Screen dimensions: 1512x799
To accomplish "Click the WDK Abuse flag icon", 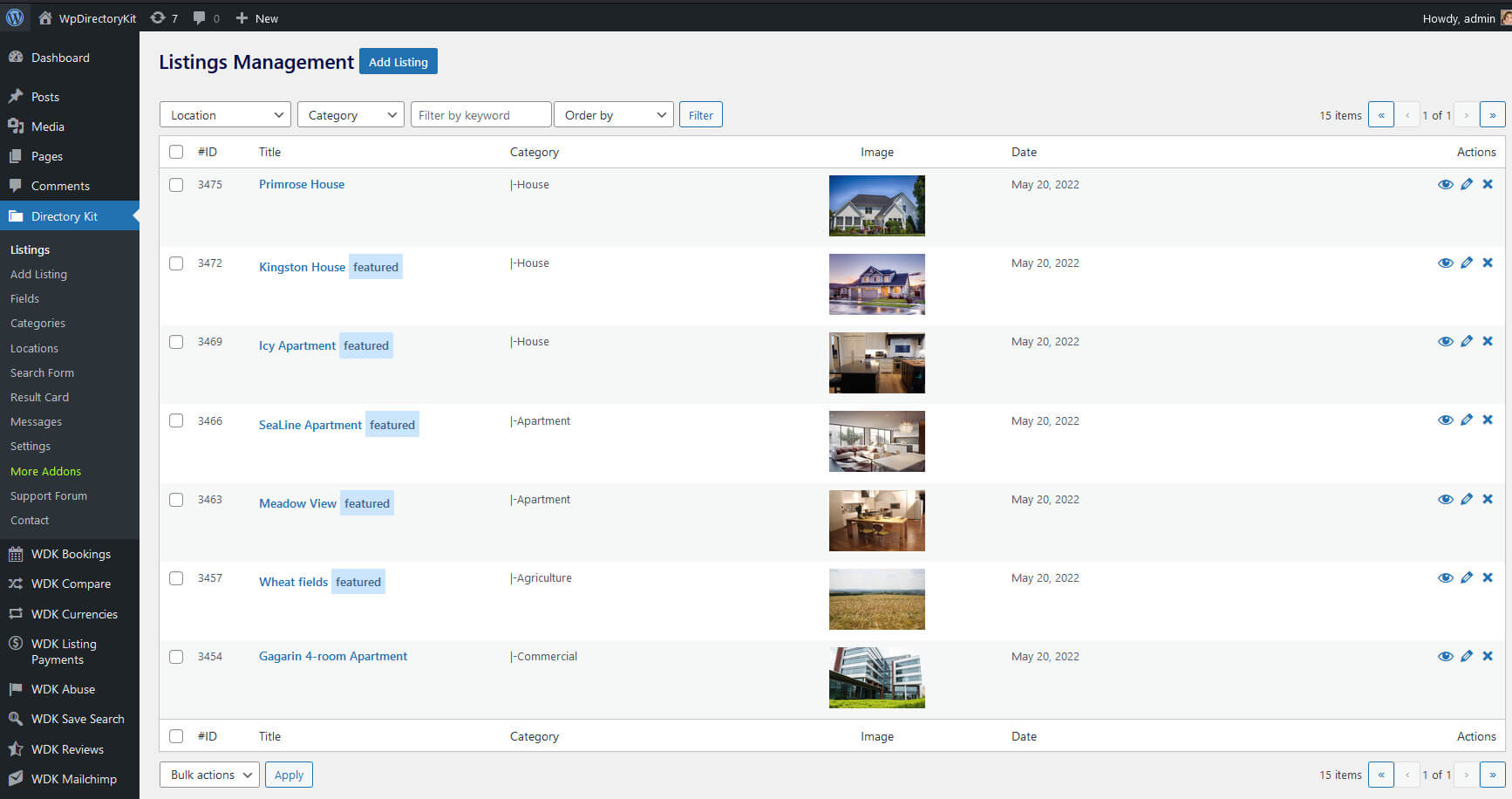I will pos(16,689).
